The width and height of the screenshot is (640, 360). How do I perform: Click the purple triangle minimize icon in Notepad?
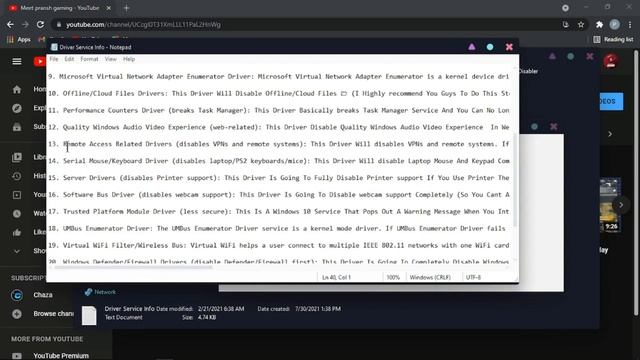[472, 47]
